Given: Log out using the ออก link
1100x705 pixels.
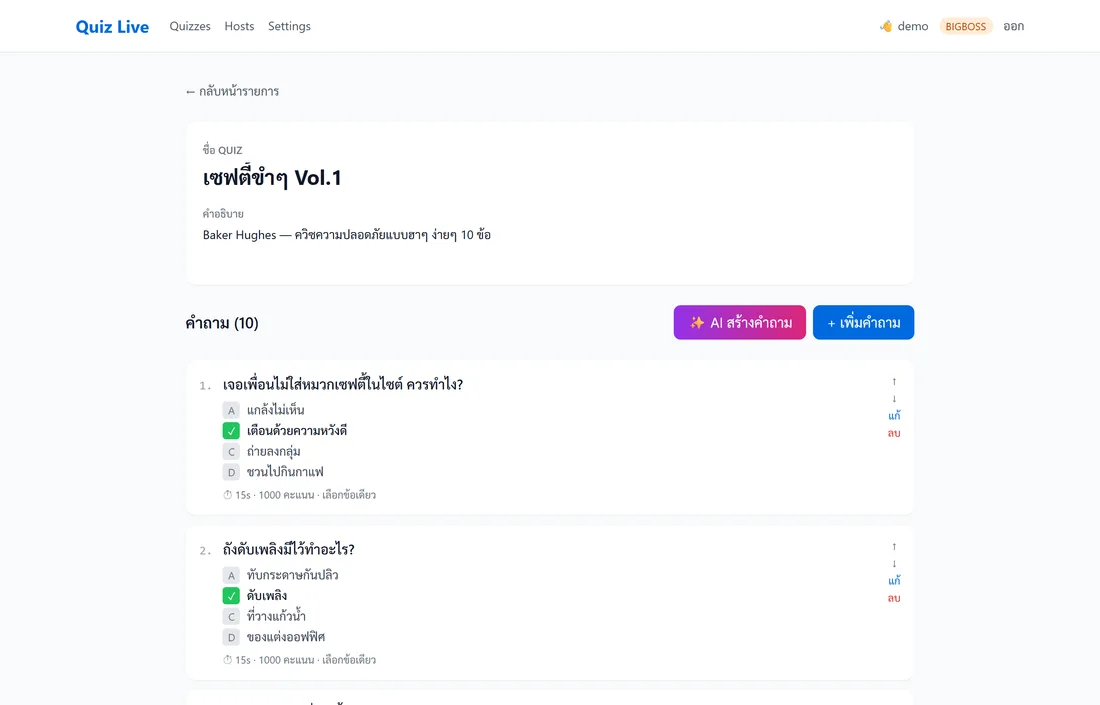Looking at the screenshot, I should pyautogui.click(x=1014, y=26).
